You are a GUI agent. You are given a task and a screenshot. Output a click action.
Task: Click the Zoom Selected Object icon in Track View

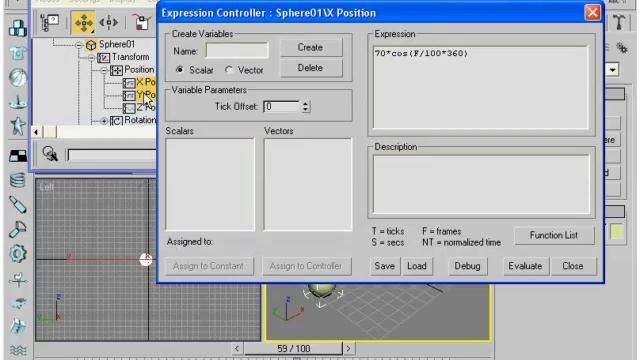50,154
